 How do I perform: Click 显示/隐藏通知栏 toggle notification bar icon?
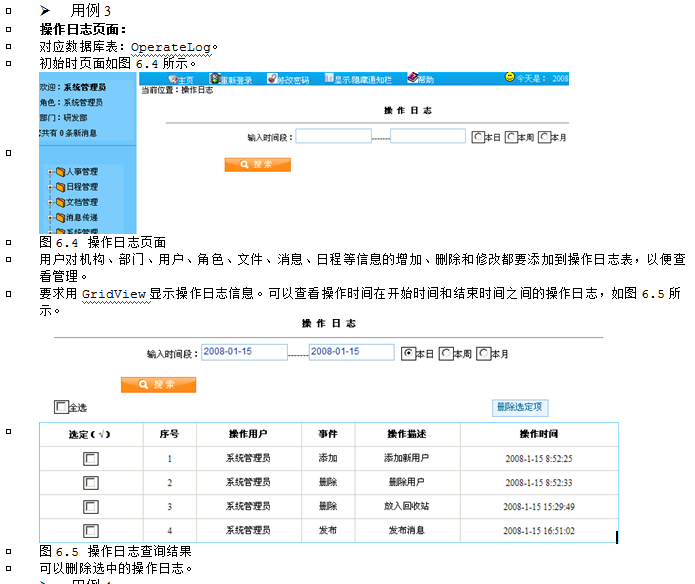click(327, 79)
